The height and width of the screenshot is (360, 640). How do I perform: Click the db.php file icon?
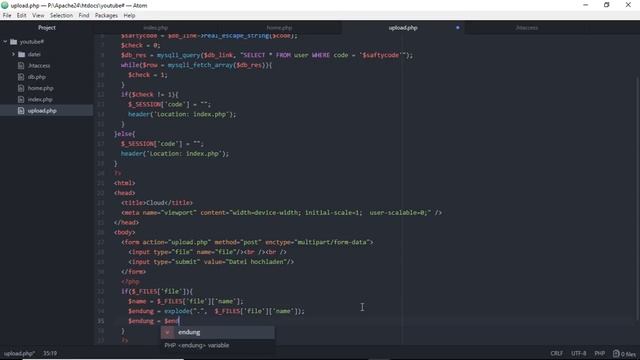(x=21, y=77)
